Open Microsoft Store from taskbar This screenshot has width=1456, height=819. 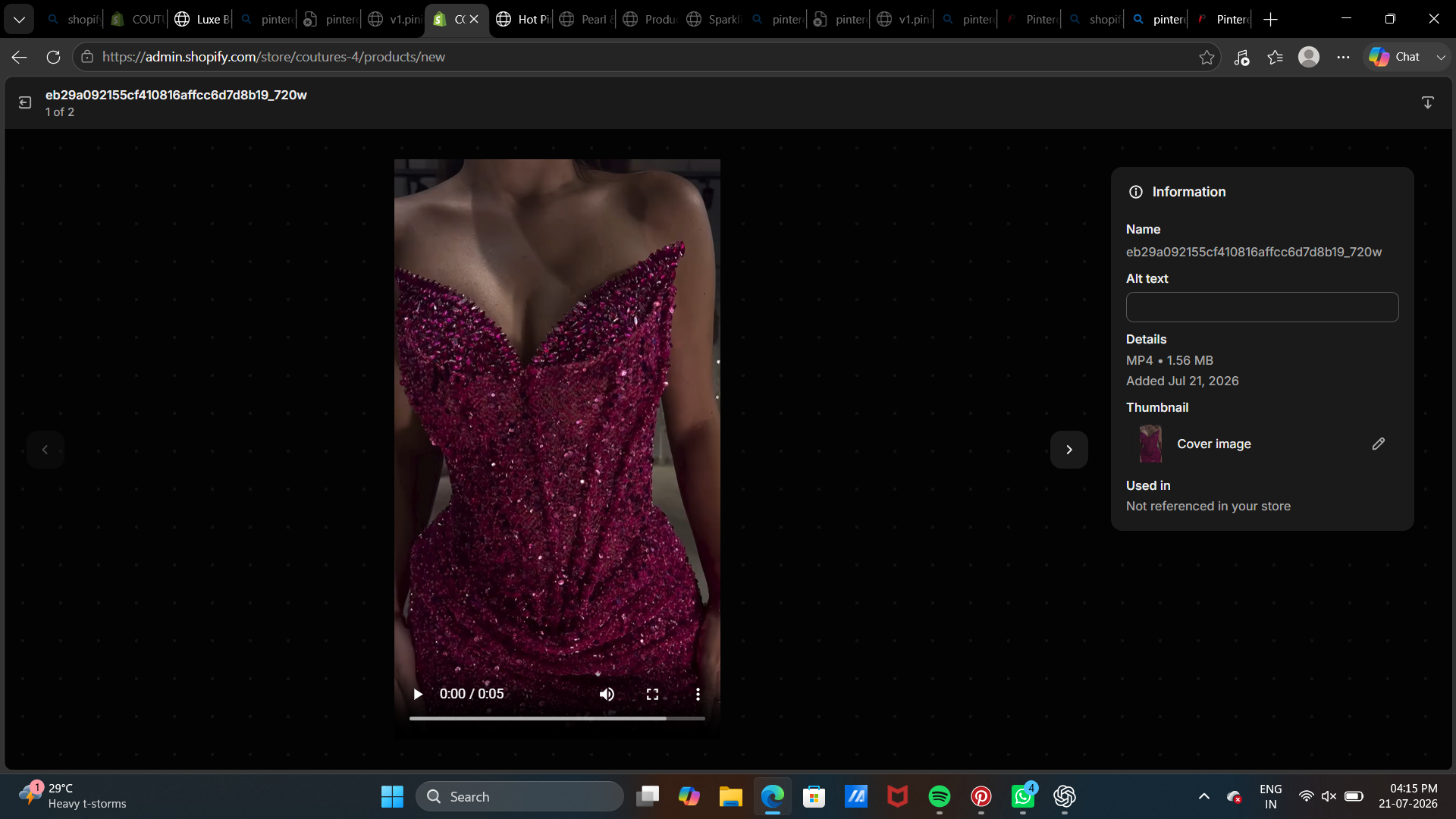click(814, 796)
